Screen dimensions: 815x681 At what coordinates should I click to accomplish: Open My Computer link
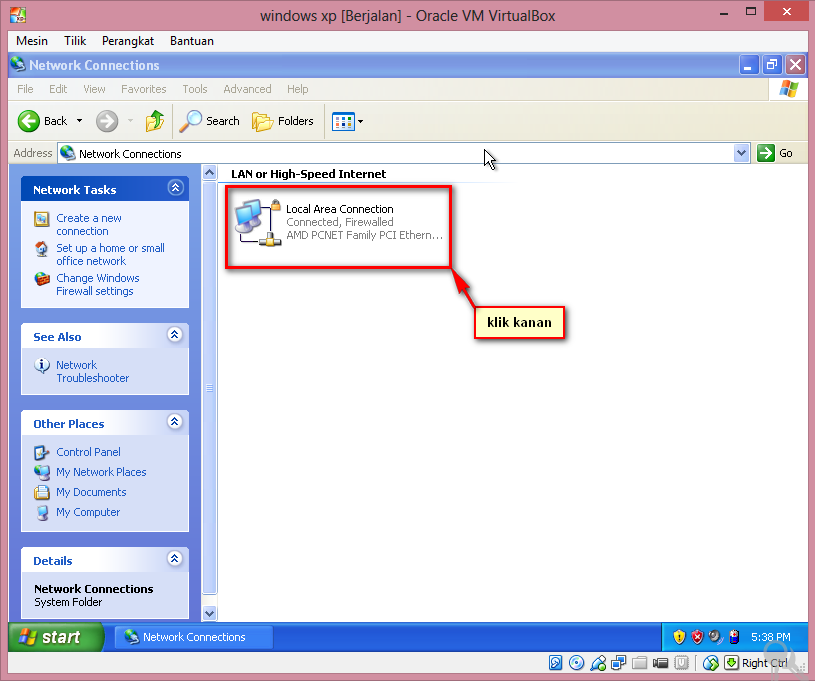pos(88,513)
